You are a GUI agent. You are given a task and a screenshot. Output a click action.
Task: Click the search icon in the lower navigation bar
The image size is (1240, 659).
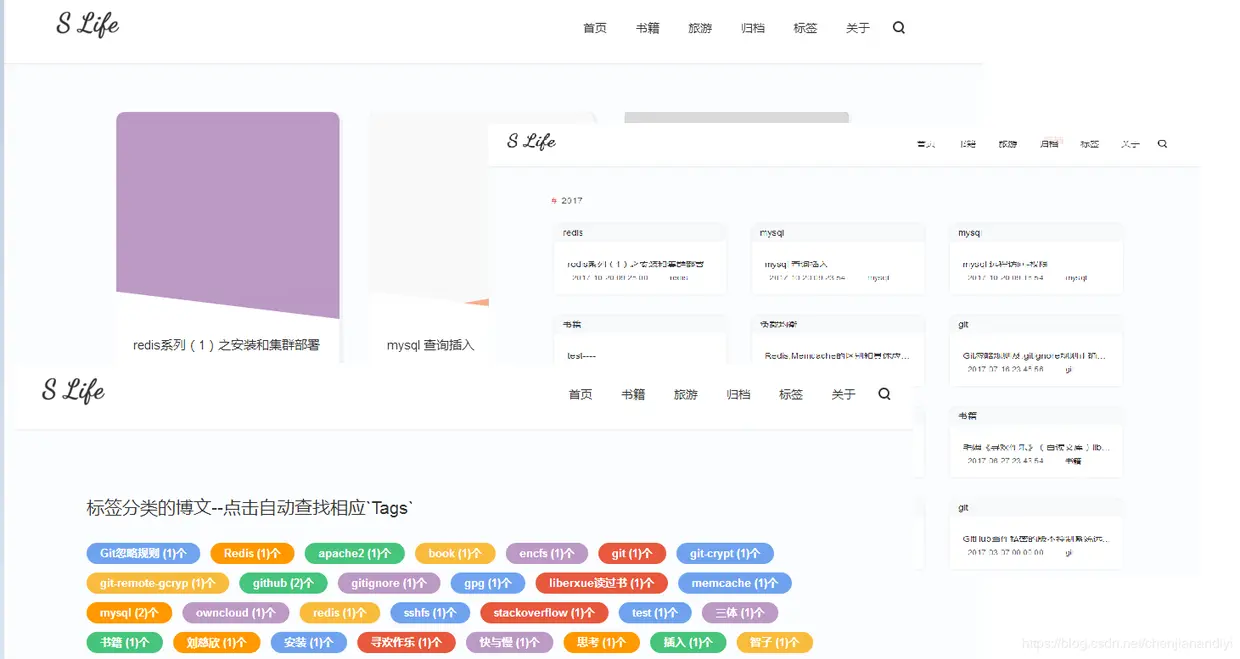point(884,394)
